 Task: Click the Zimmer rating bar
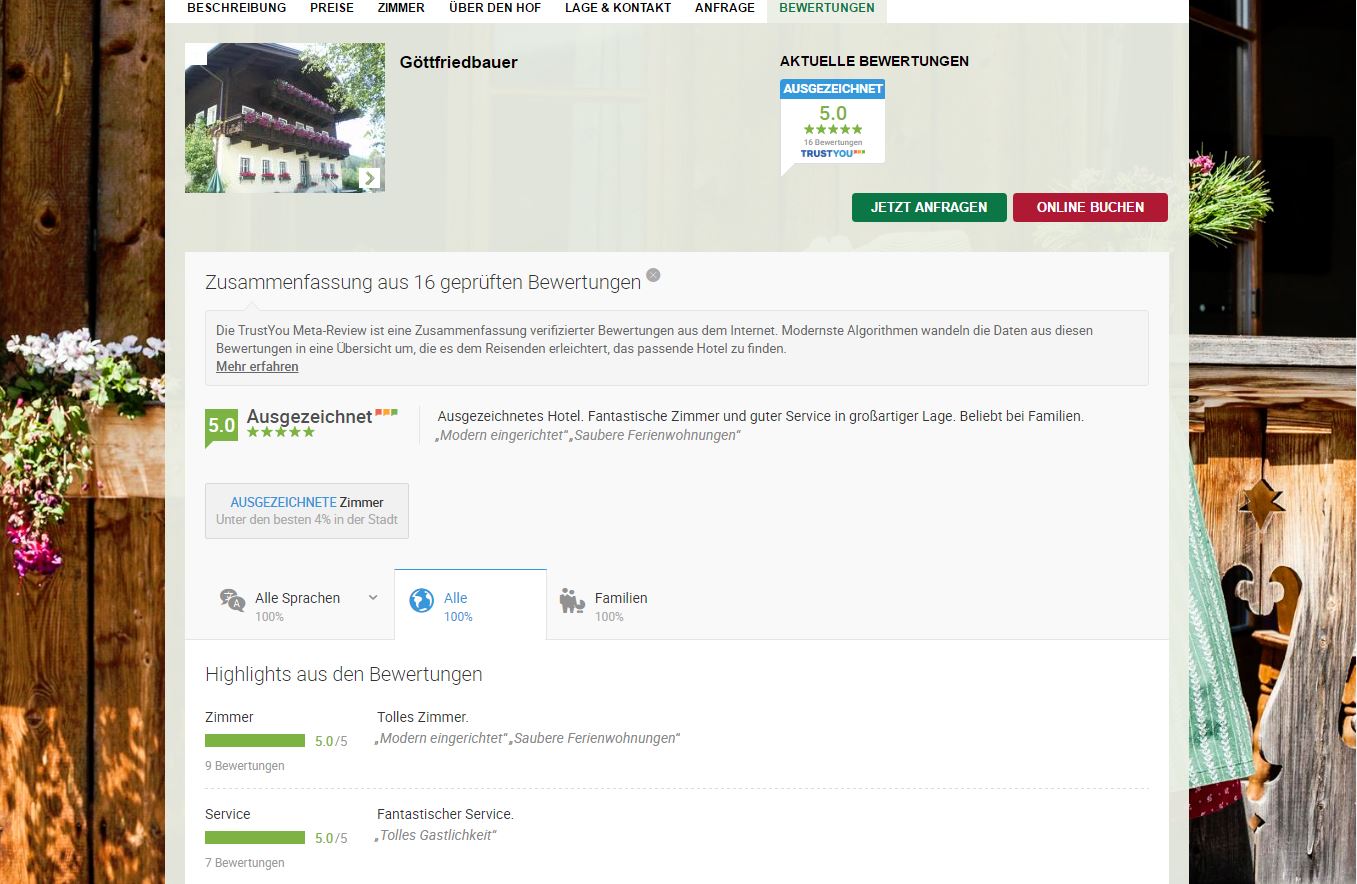tap(255, 741)
